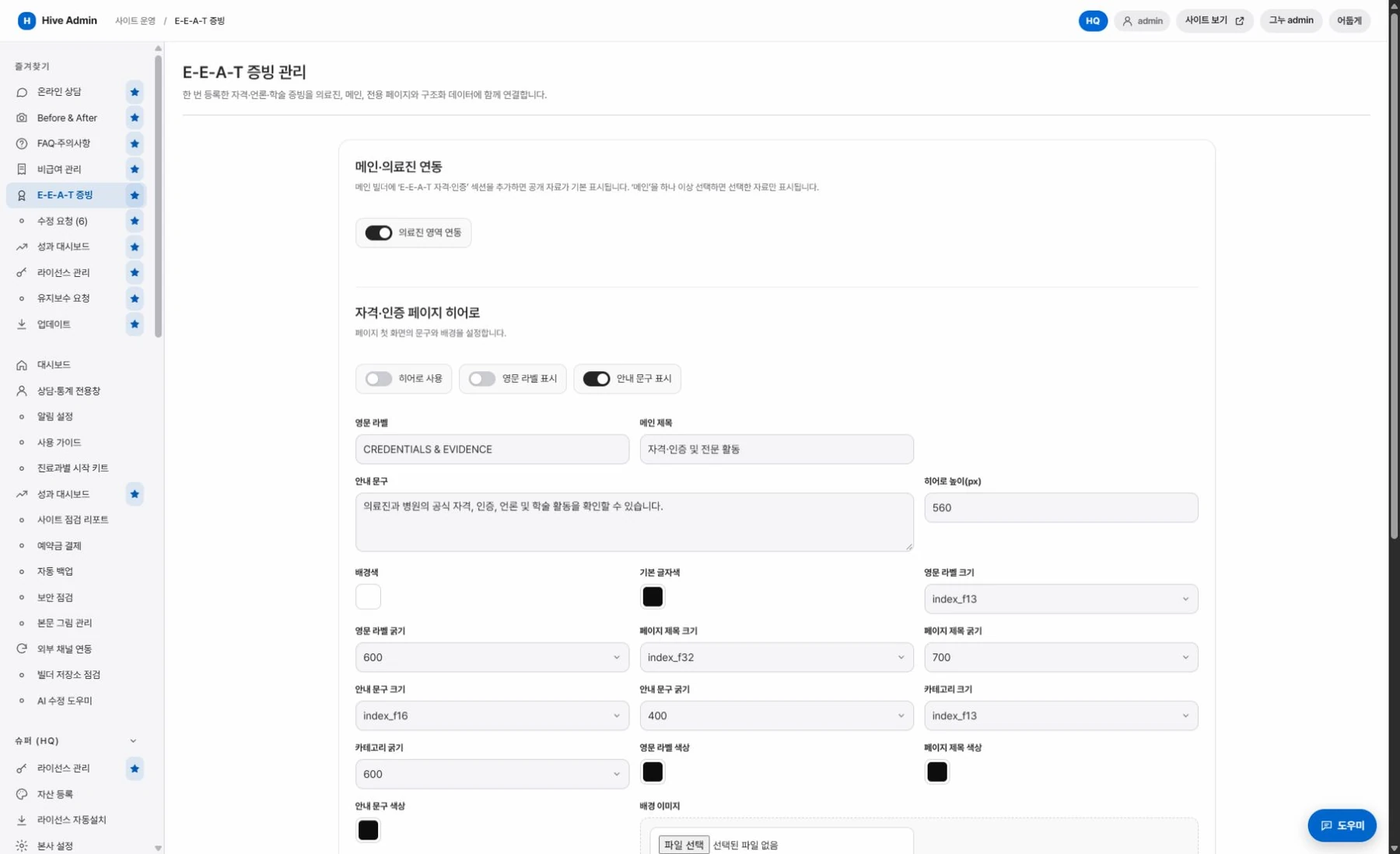
Task: Open 사이트 점검 리포트 menu item
Action: [73, 520]
